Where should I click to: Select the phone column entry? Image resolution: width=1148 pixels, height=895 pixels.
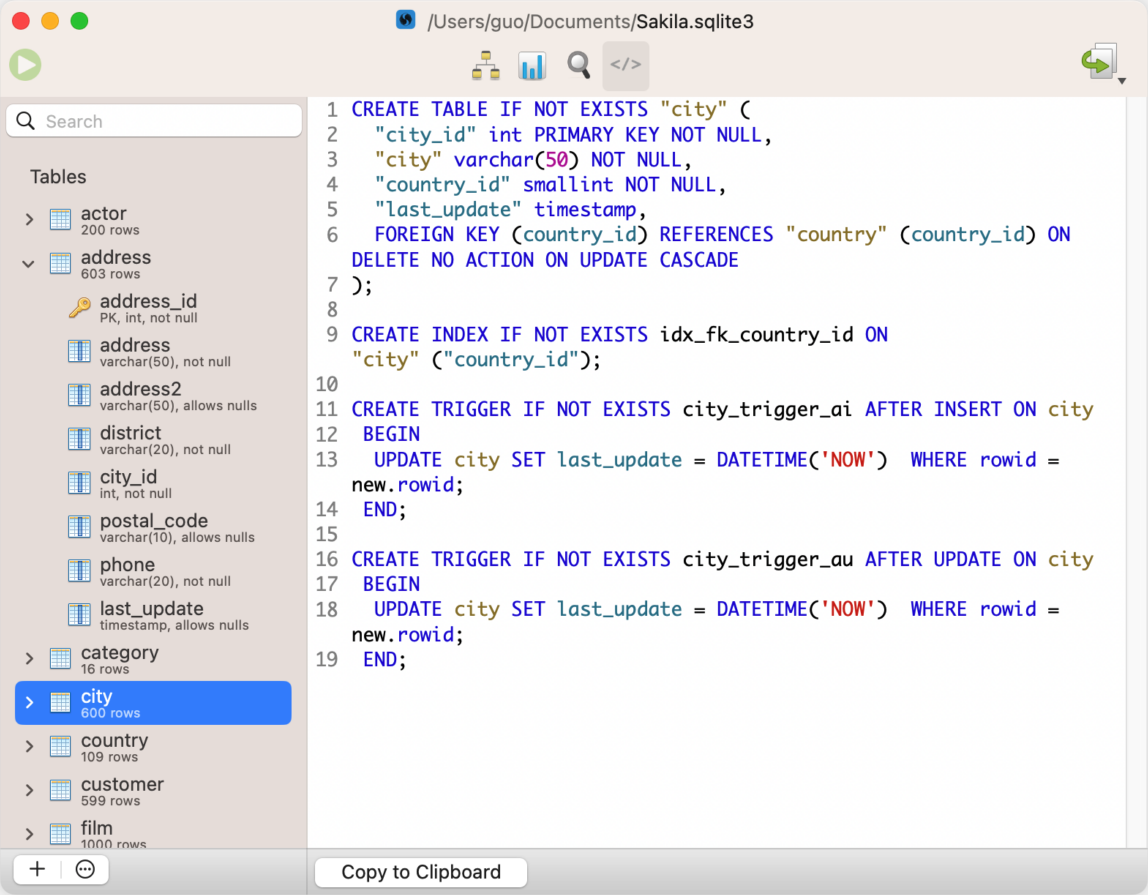153,571
